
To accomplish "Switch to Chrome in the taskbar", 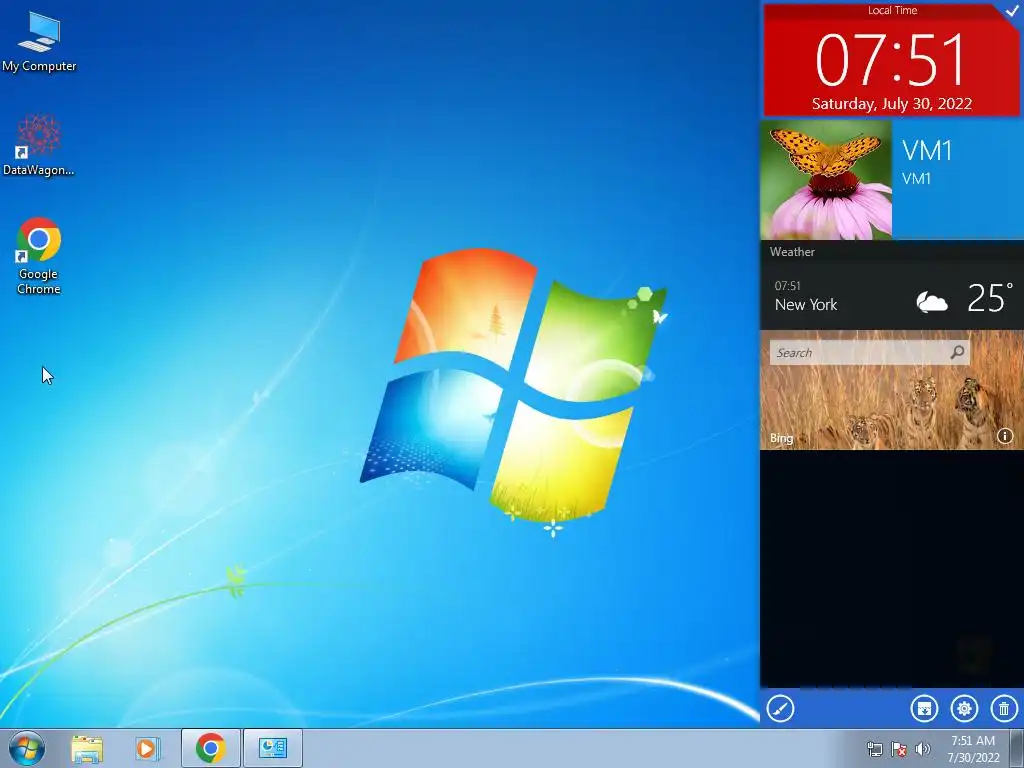I will pyautogui.click(x=211, y=748).
